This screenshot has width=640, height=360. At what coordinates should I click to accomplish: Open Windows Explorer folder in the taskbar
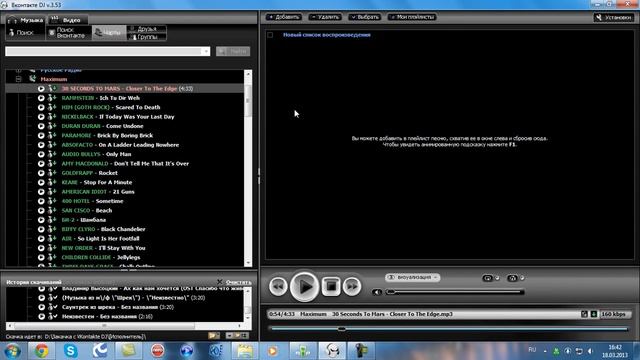245,351
